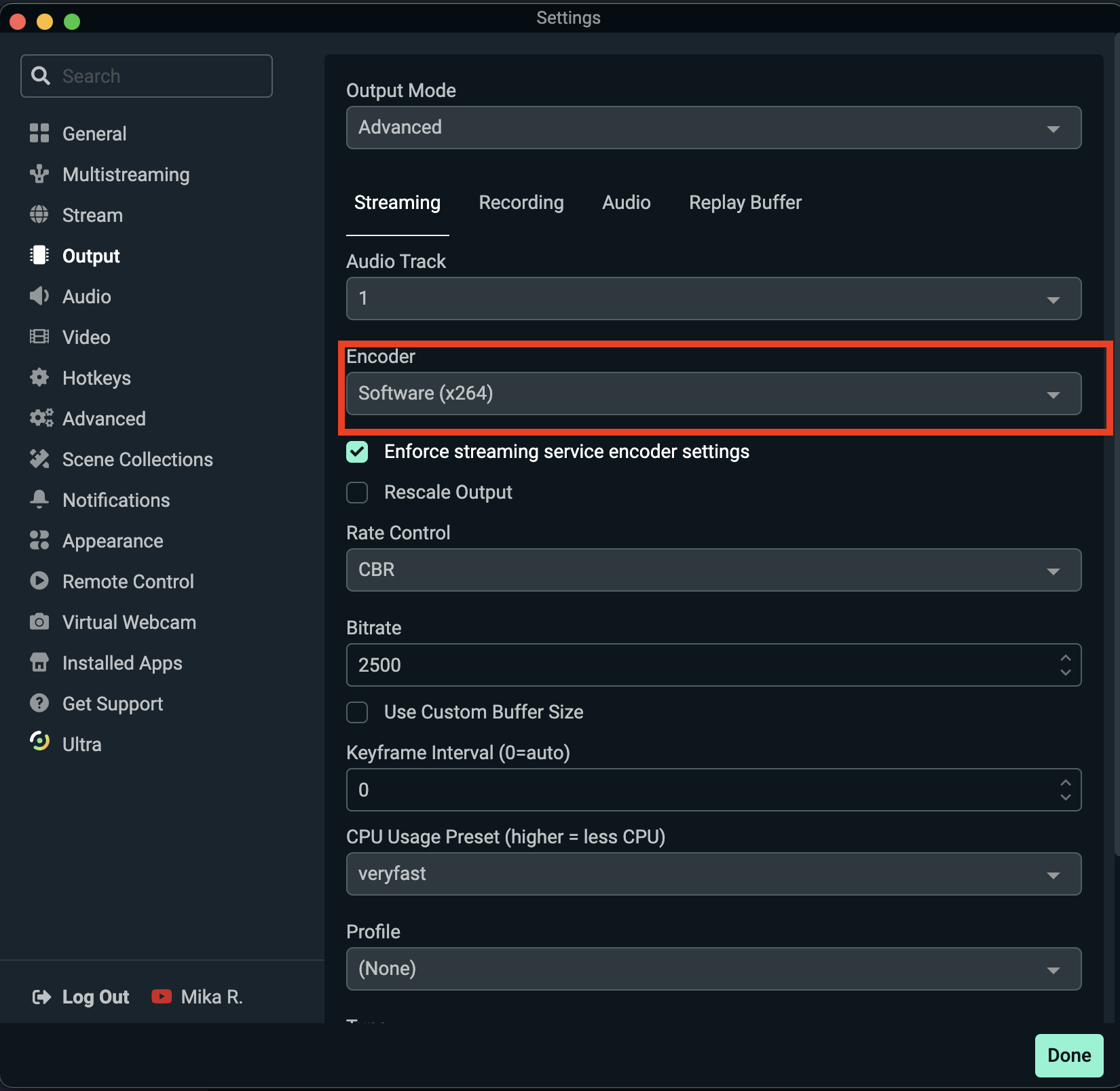This screenshot has width=1120, height=1091.
Task: Open the Rate Control dropdown
Action: pos(713,570)
